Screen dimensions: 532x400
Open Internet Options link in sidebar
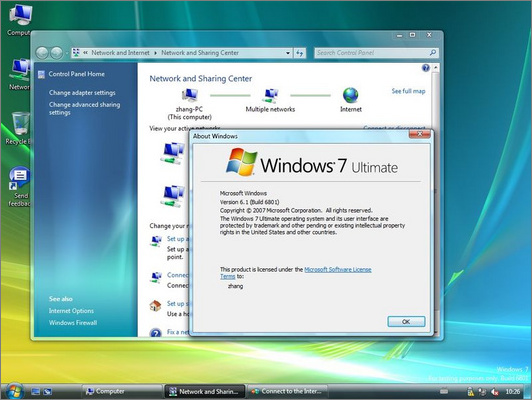(x=71, y=311)
